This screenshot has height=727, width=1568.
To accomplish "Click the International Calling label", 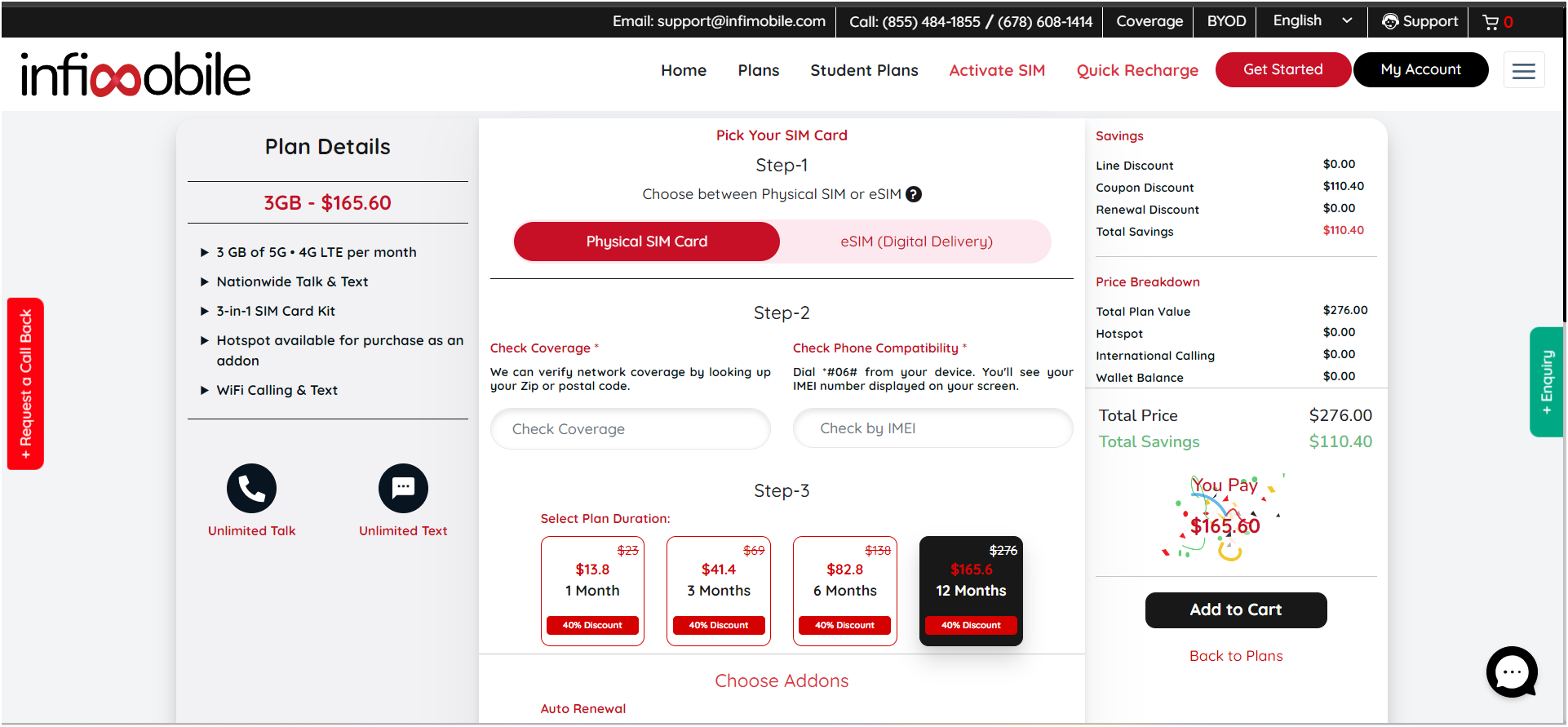I will [1155, 356].
